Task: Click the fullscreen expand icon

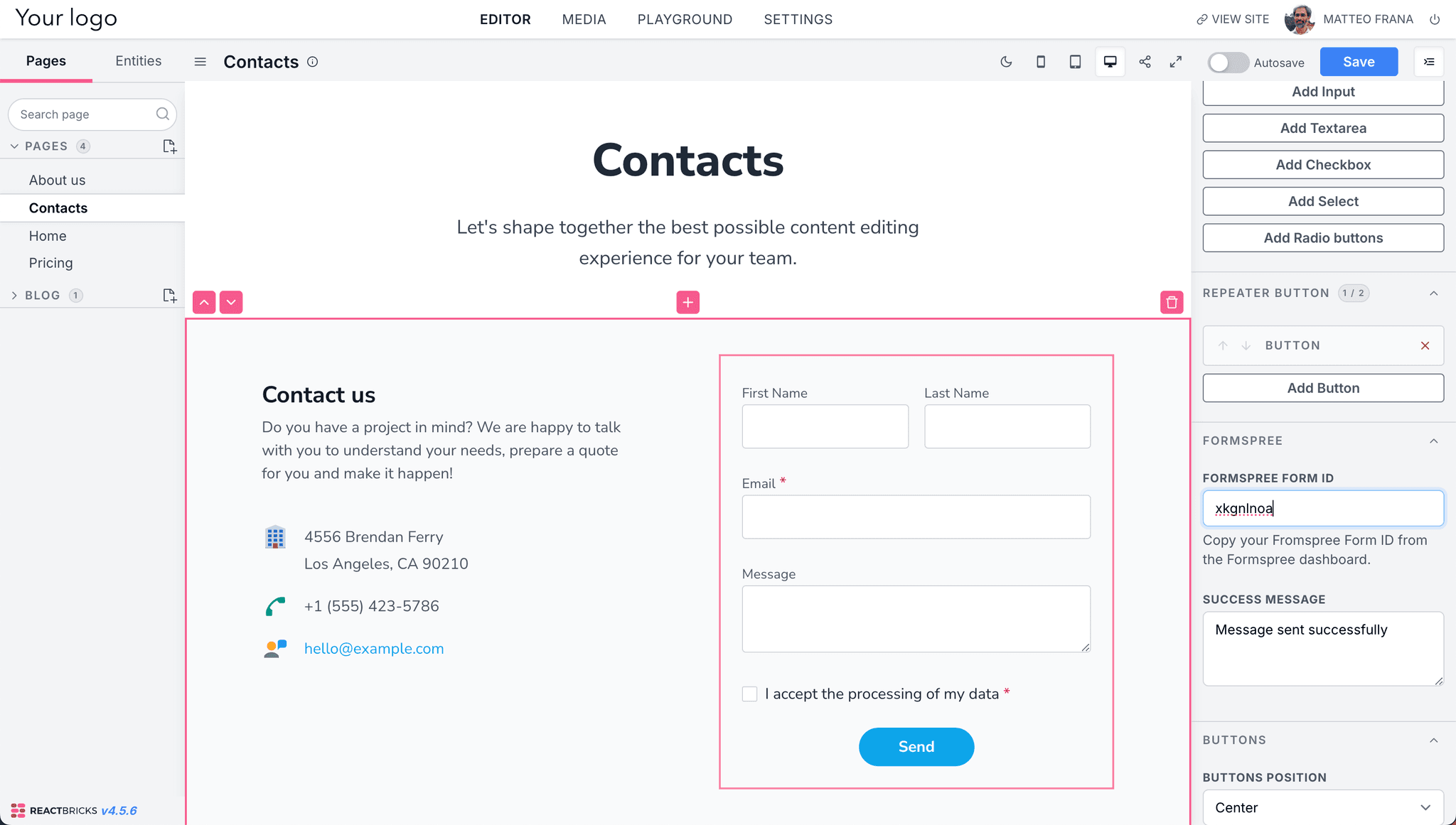Action: click(1176, 62)
